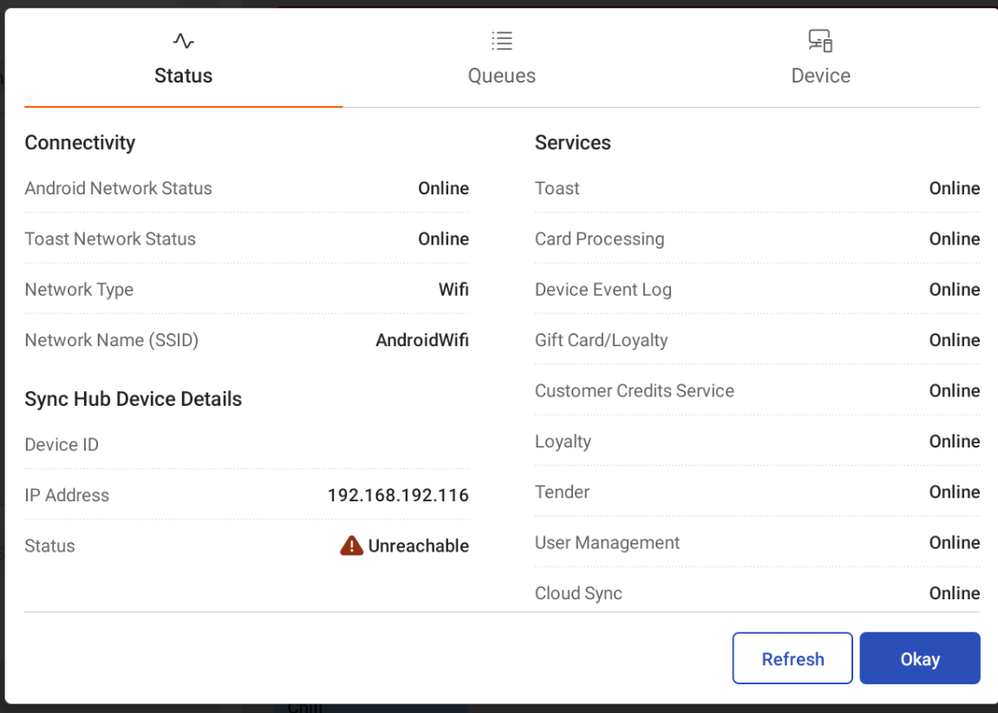Click the Sync Hub Device Details heading
Image resolution: width=998 pixels, height=713 pixels.
pos(133,399)
